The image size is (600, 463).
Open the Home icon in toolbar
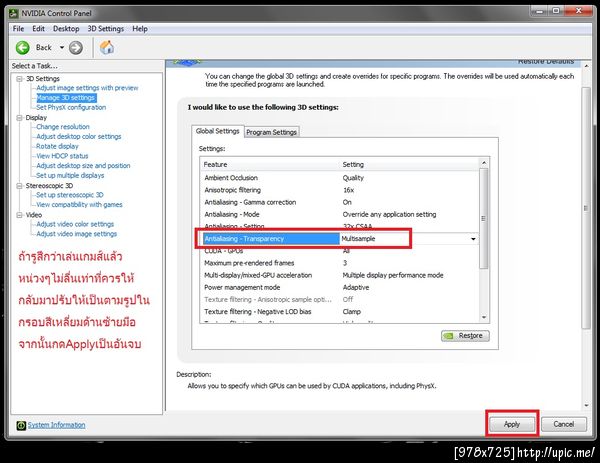click(x=107, y=48)
